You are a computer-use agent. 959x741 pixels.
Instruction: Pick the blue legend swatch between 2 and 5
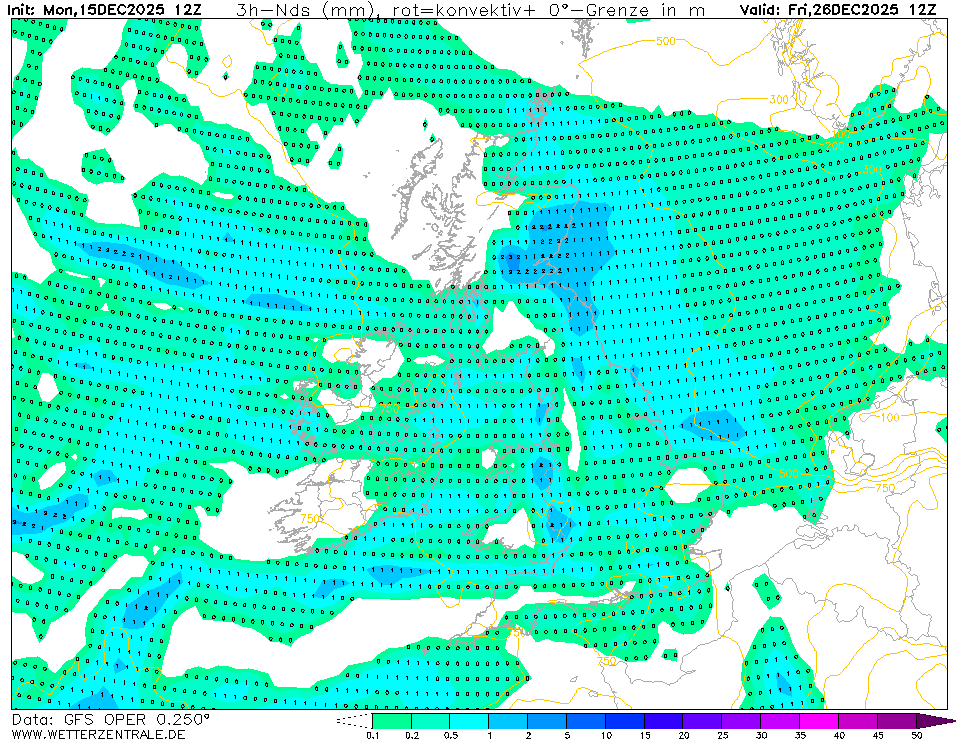(x=546, y=720)
